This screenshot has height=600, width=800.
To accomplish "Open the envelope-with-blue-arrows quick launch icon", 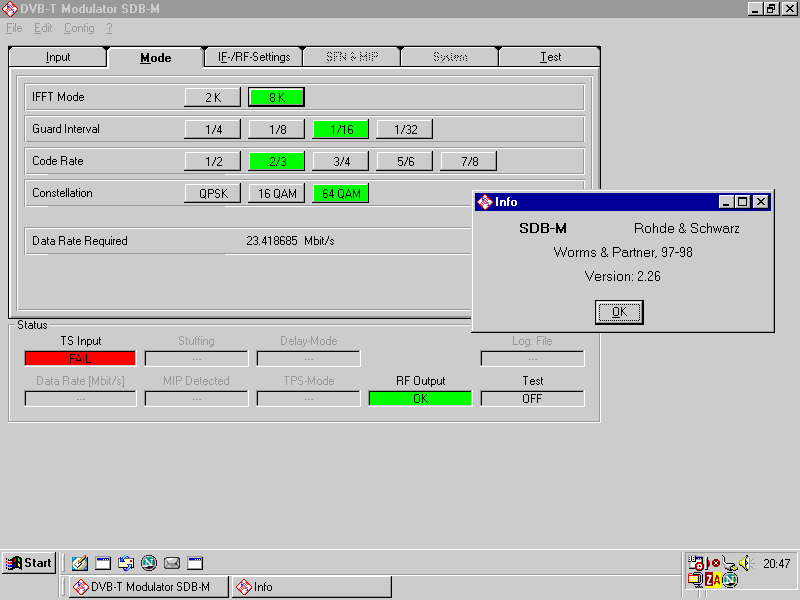I will pyautogui.click(x=126, y=563).
